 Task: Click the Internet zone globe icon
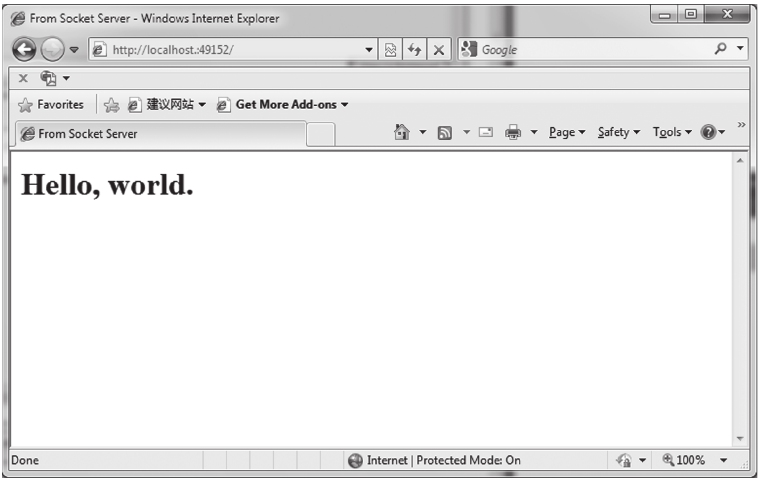click(355, 461)
